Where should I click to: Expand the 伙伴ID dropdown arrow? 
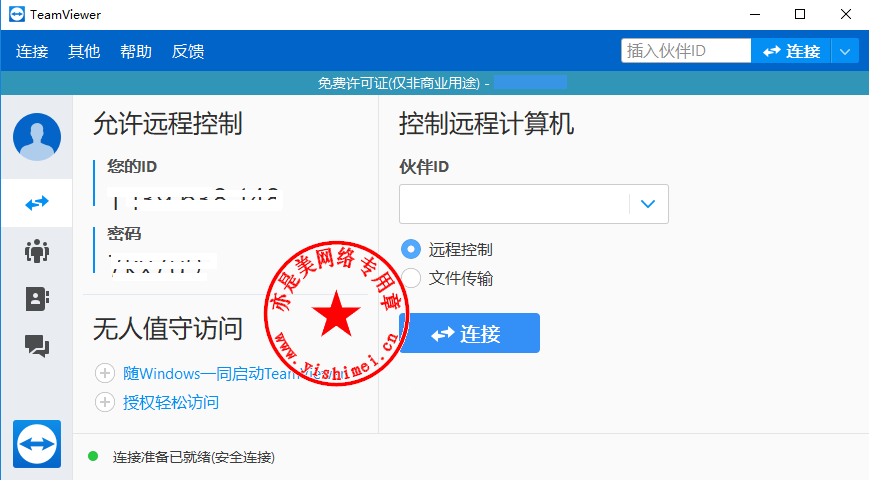coord(648,204)
